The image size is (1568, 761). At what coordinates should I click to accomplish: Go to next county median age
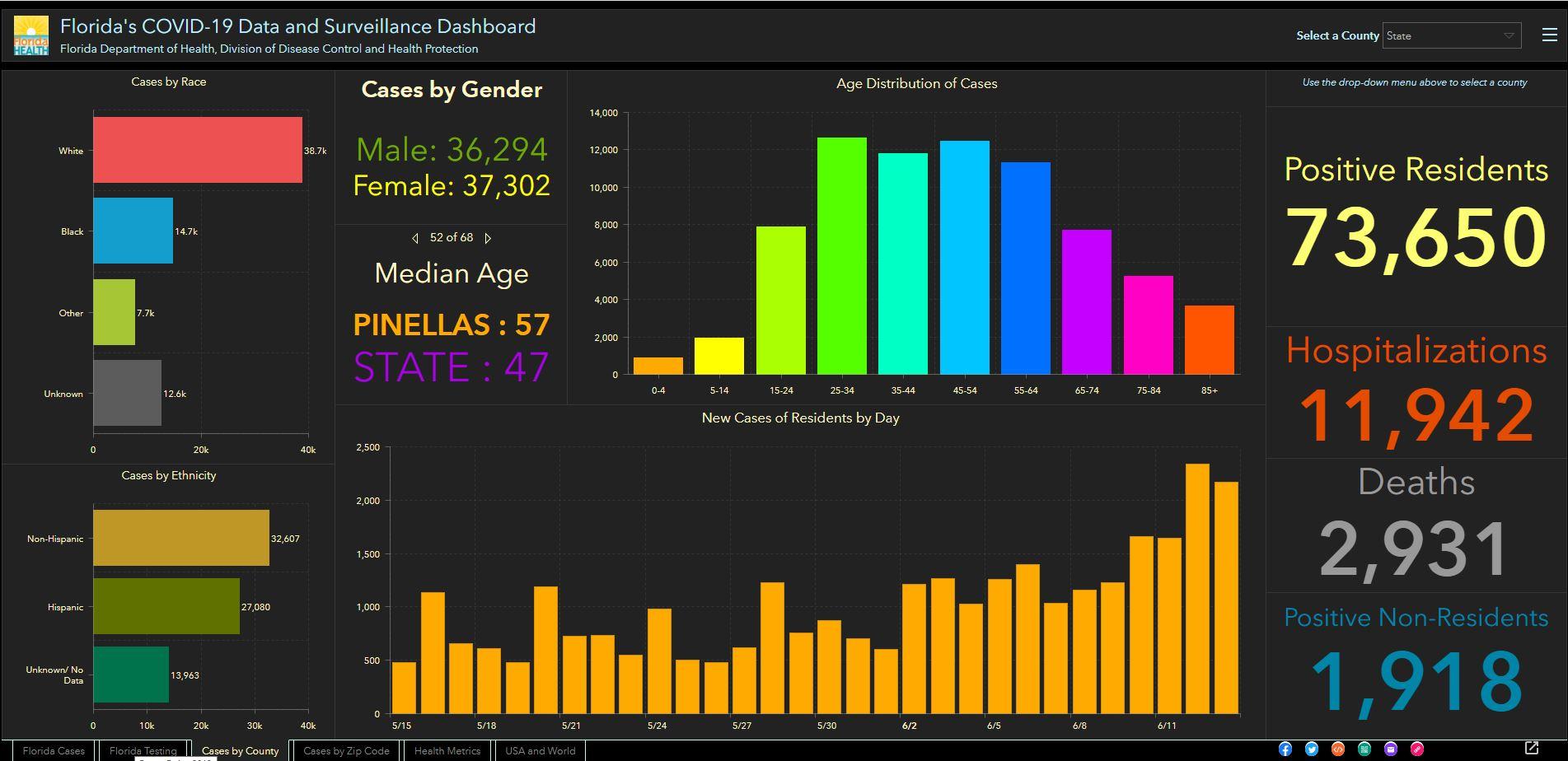click(x=488, y=238)
